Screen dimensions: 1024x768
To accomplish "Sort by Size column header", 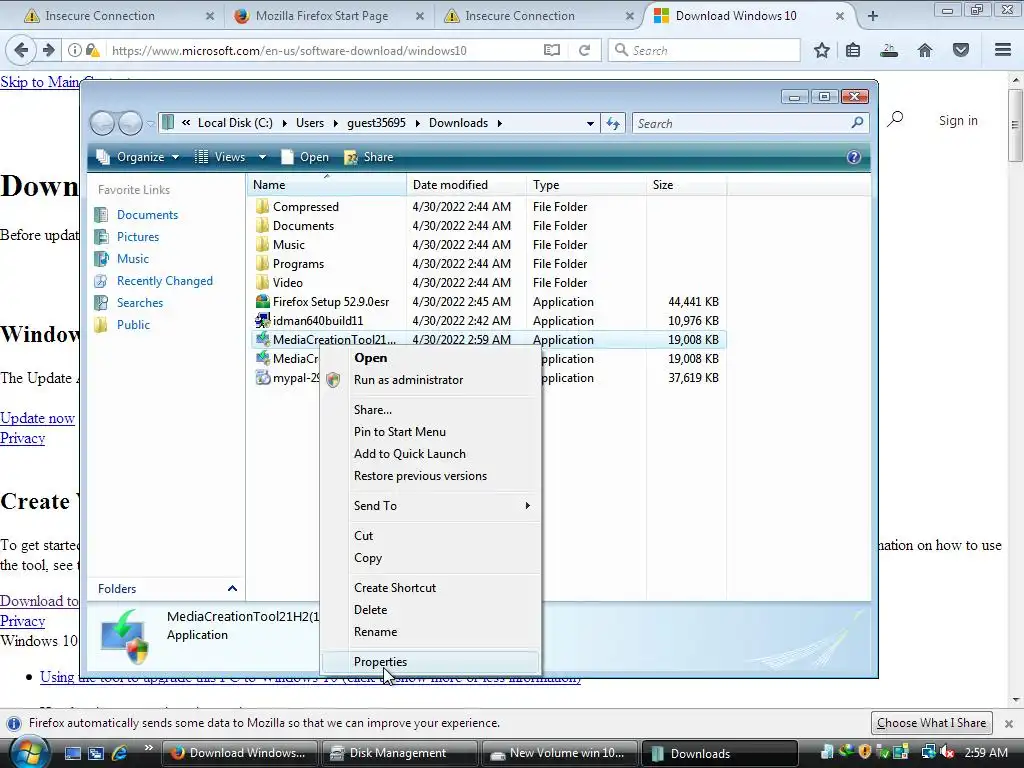I will (x=686, y=185).
